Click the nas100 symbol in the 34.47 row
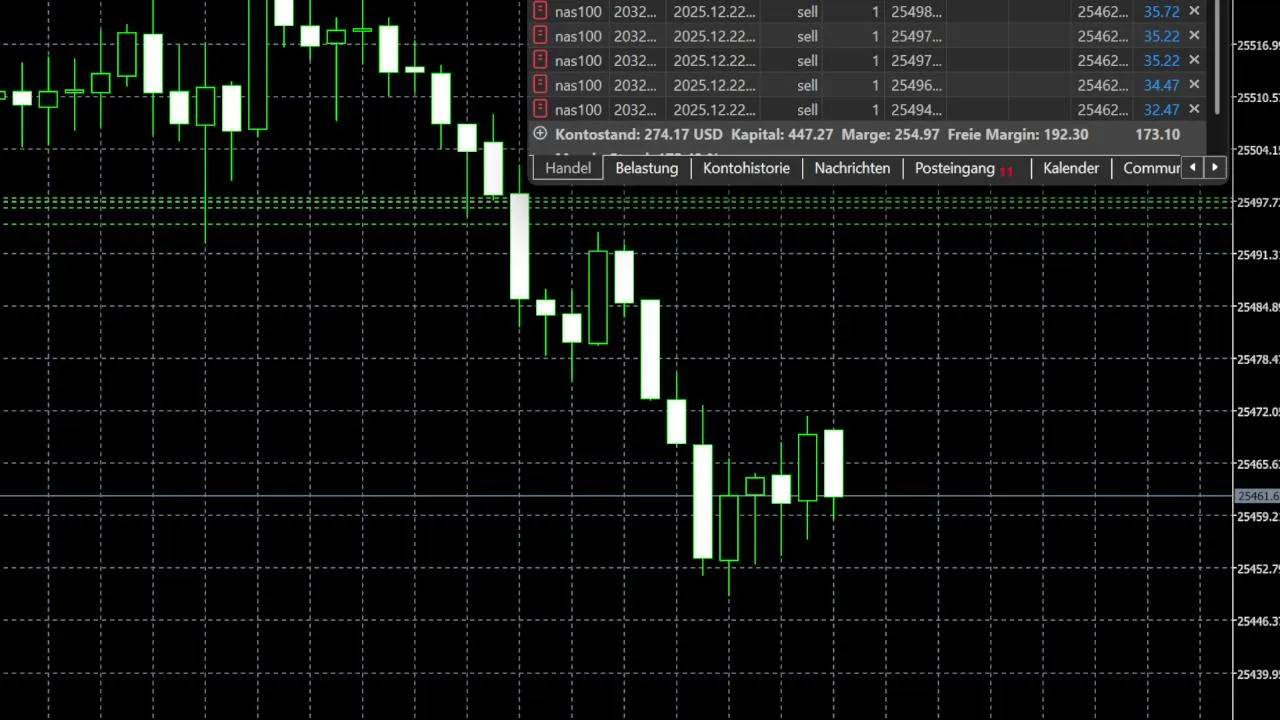Viewport: 1280px width, 720px height. pos(578,86)
